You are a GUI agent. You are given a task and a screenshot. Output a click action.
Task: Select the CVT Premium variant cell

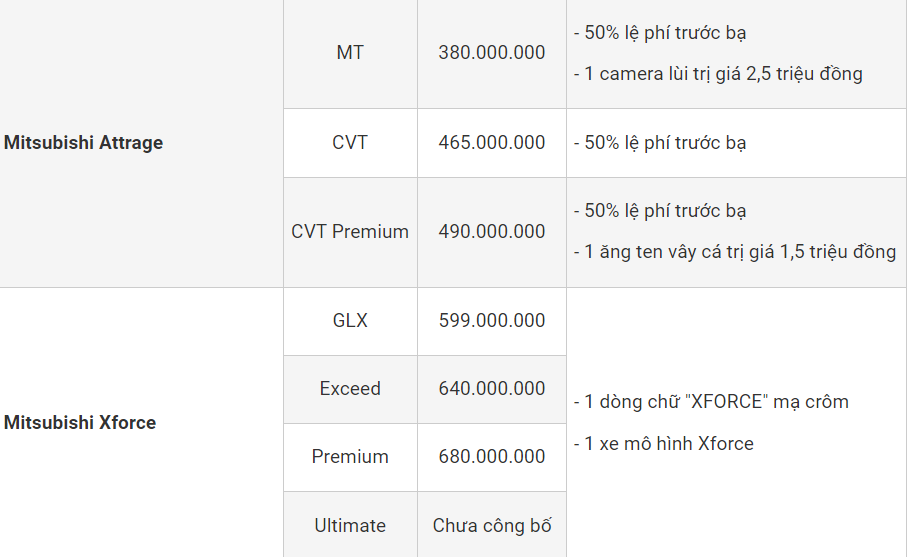[350, 232]
